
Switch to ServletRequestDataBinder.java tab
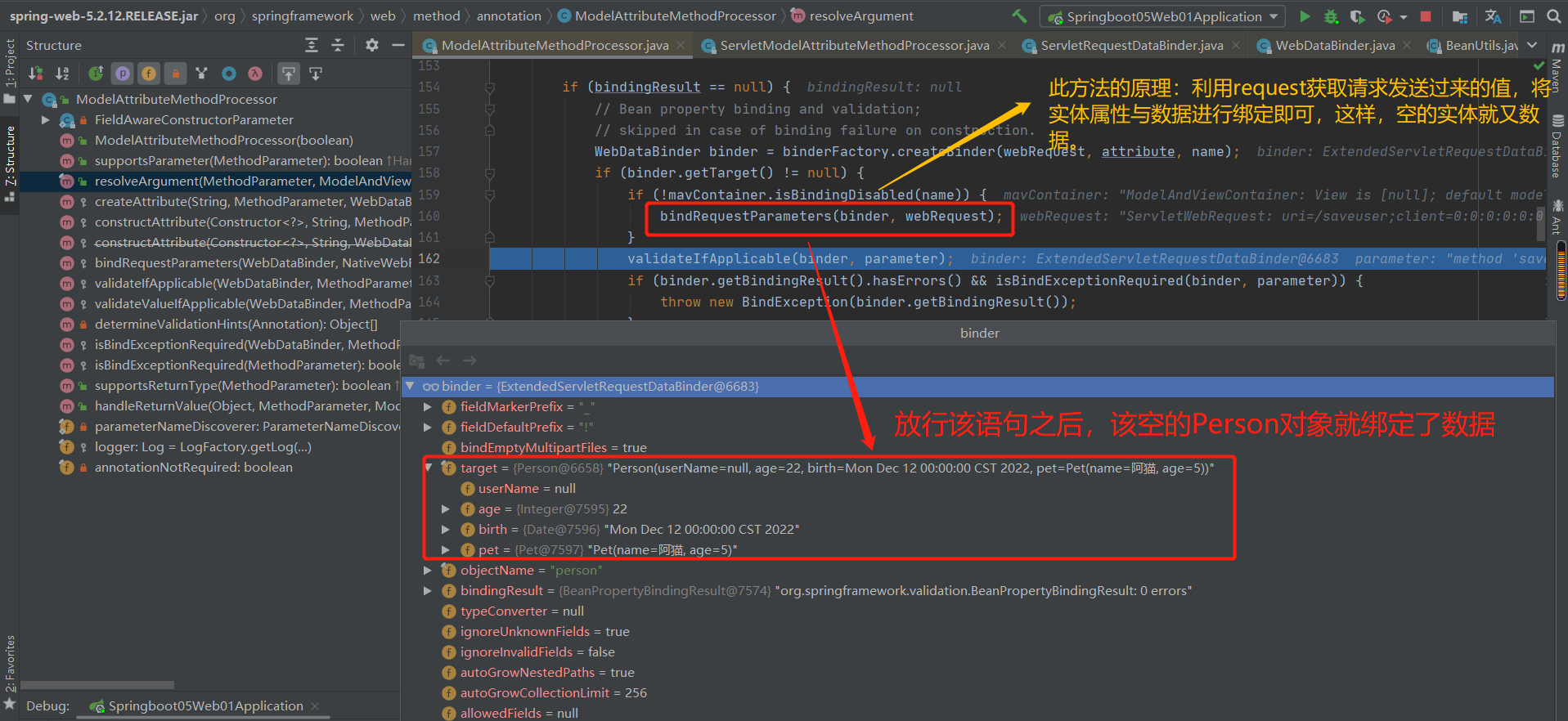click(x=1131, y=45)
